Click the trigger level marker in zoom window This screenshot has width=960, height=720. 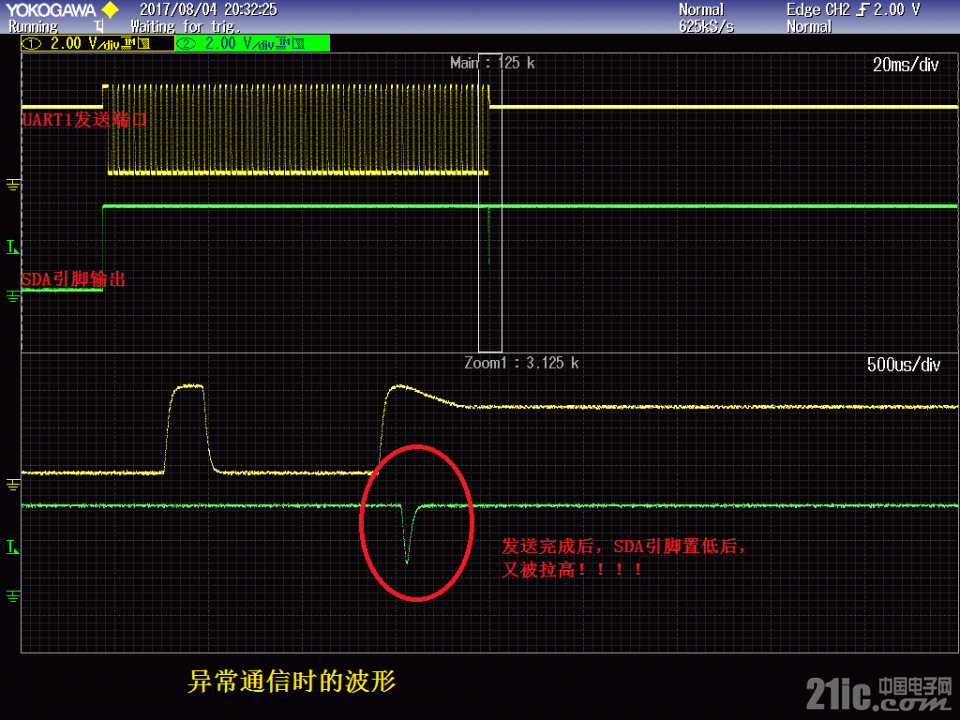tap(13, 547)
